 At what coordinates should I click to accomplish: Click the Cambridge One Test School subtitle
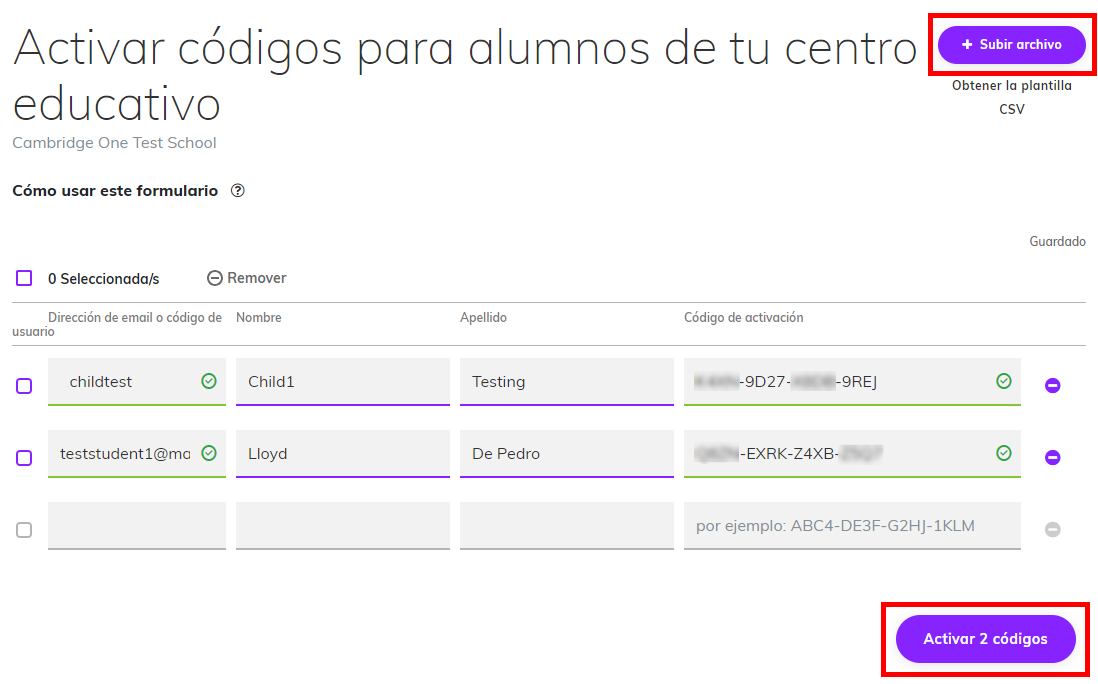point(115,143)
